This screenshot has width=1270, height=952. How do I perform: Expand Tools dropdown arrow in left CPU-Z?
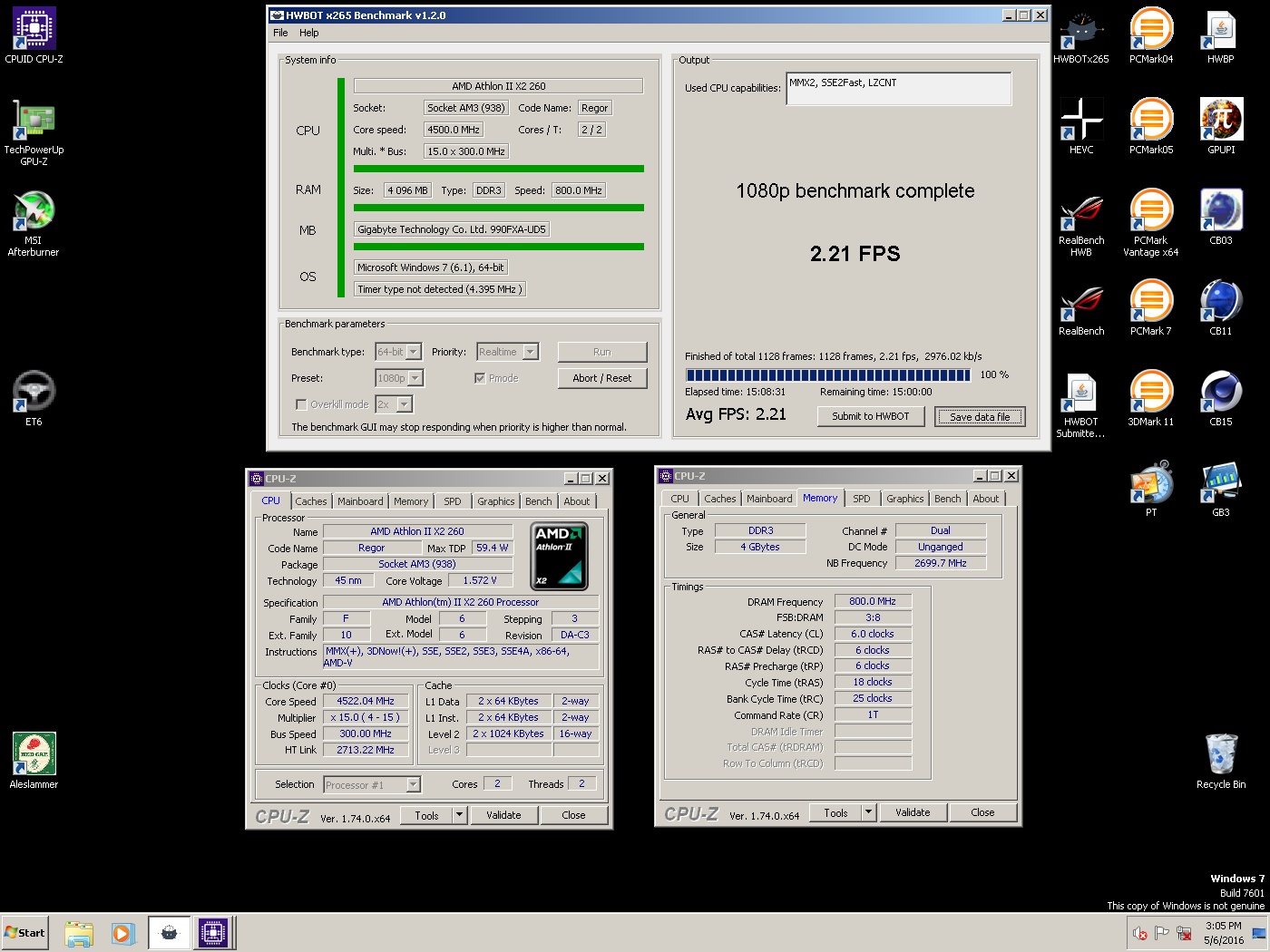click(x=459, y=815)
